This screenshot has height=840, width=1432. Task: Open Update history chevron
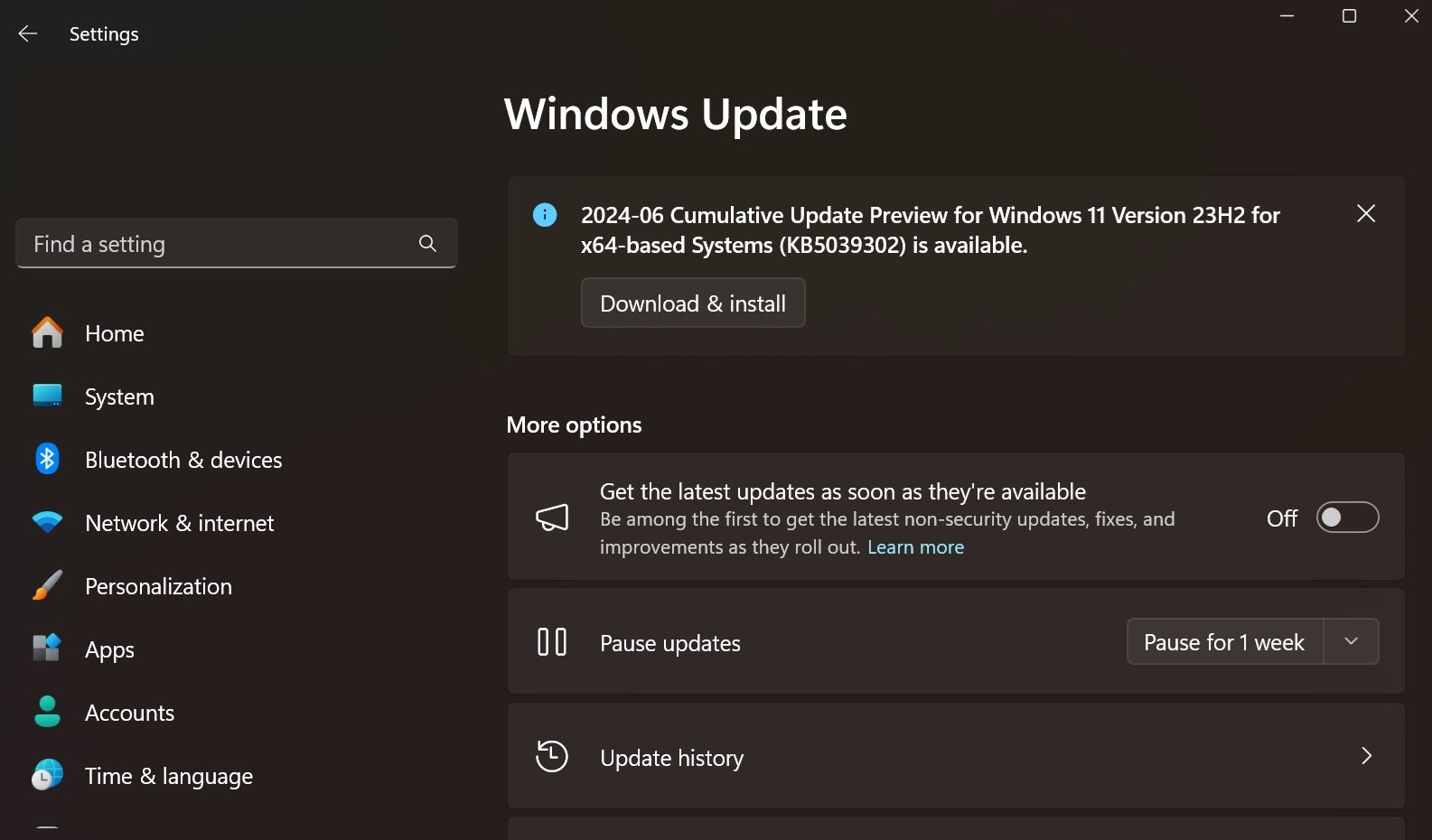(1366, 756)
